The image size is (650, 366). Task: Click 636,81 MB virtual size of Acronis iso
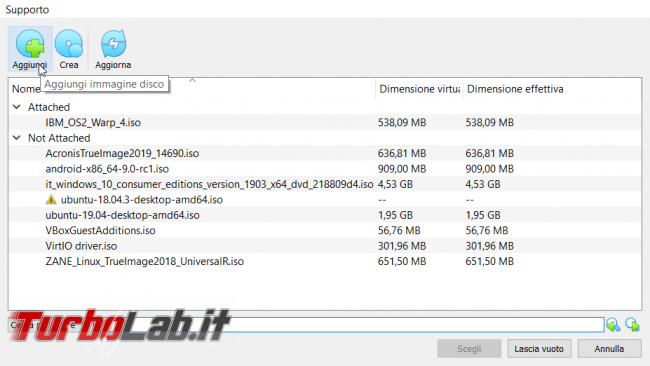(402, 153)
